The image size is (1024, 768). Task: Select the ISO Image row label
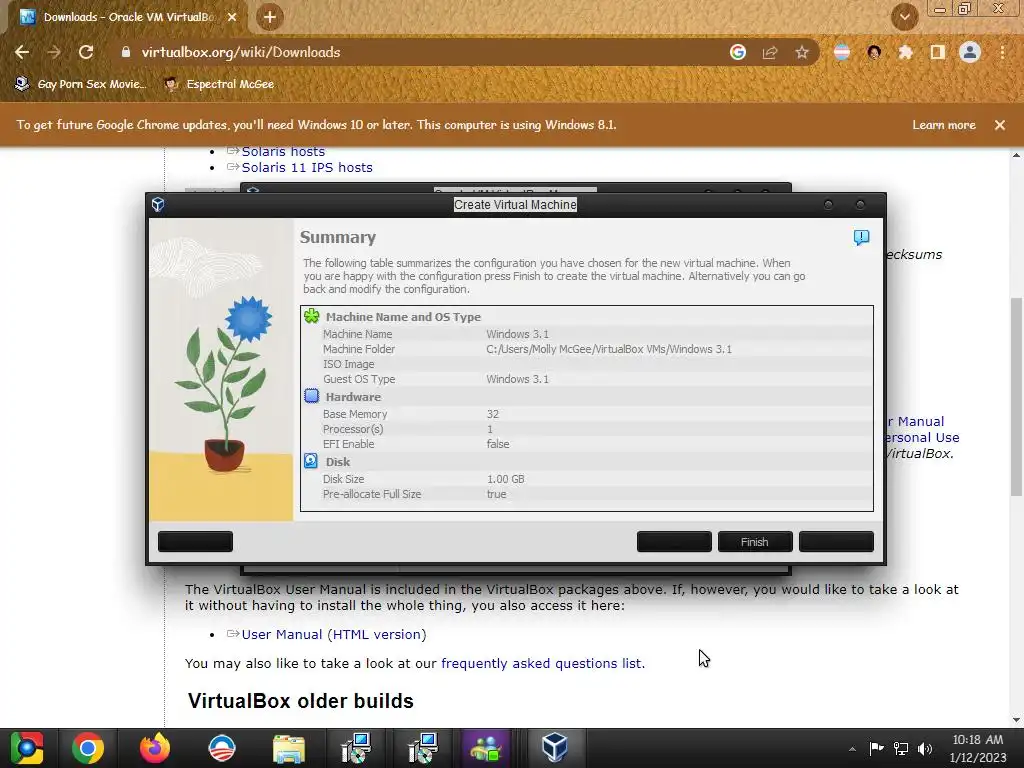348,364
